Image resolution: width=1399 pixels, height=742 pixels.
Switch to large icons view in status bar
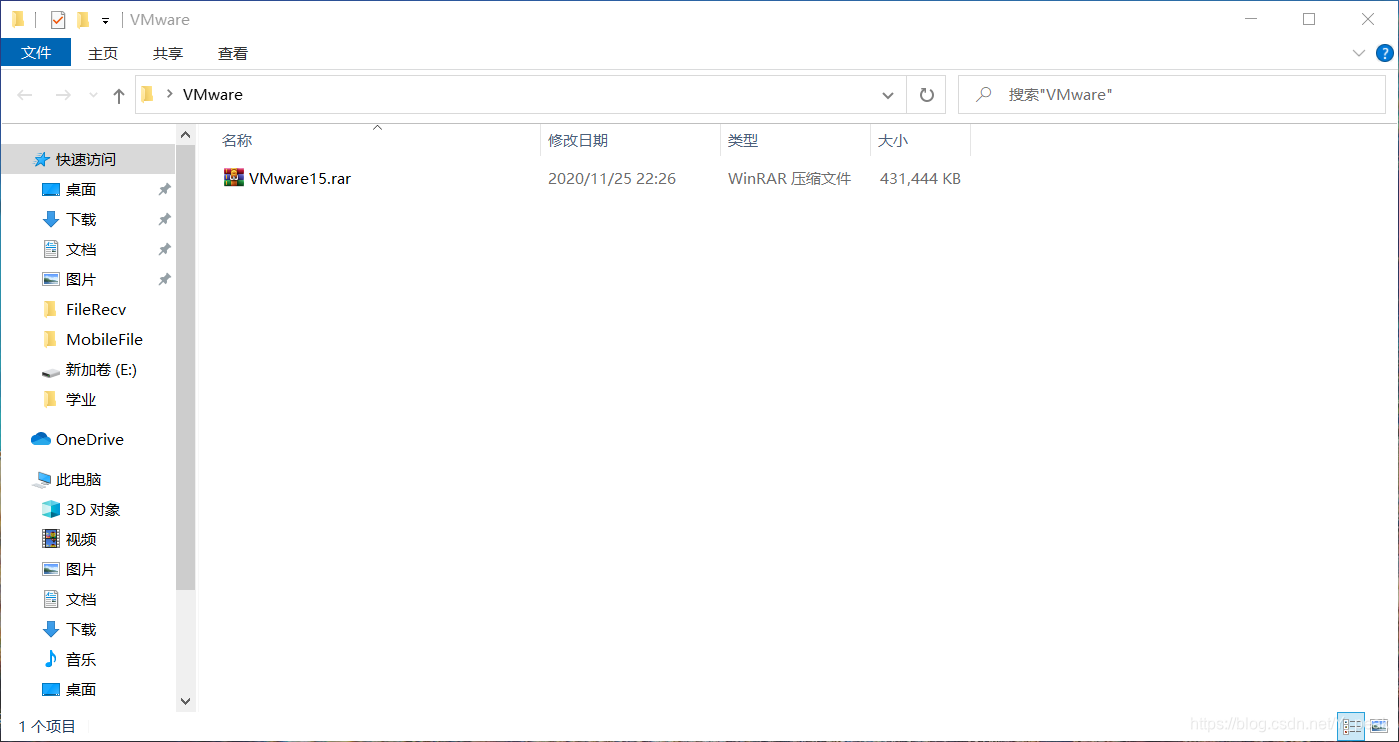point(1379,727)
